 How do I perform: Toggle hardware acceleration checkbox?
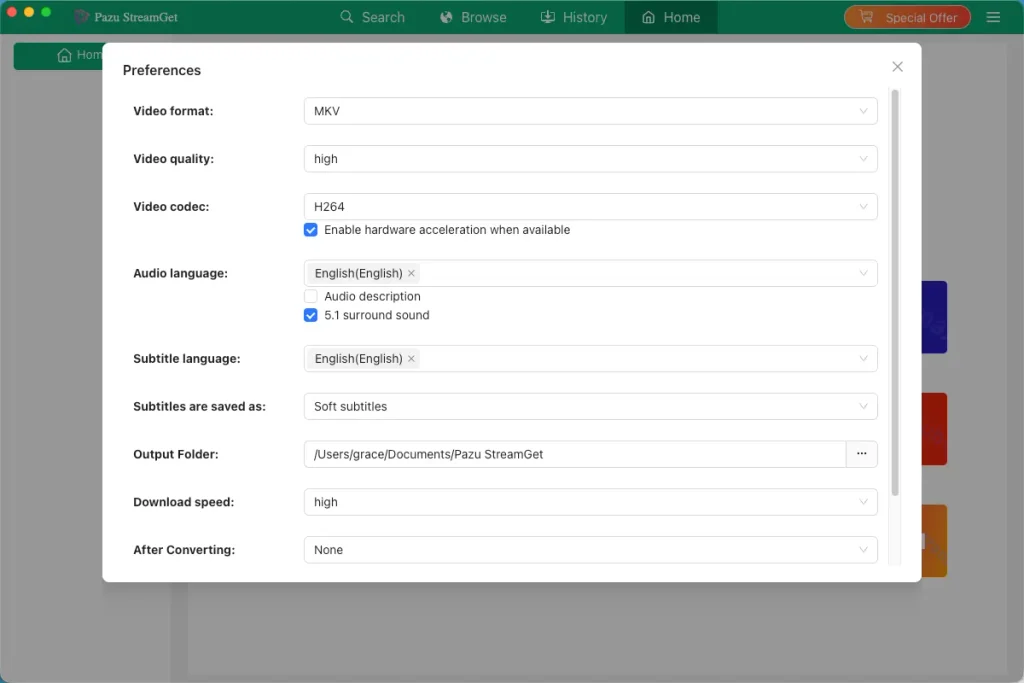point(311,230)
